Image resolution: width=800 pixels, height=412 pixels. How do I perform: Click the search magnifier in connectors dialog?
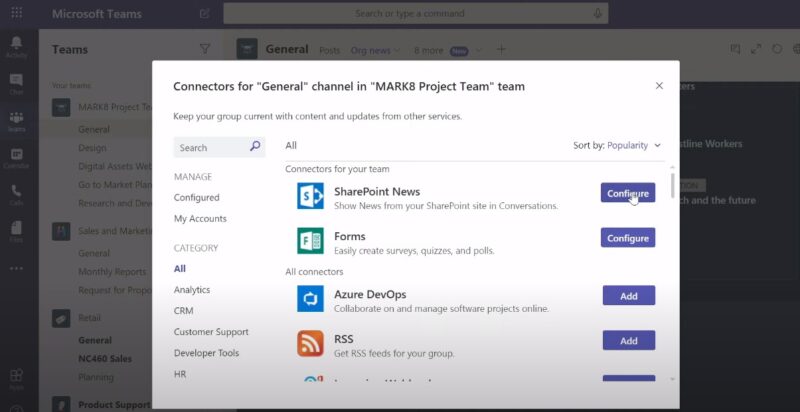pyautogui.click(x=255, y=146)
